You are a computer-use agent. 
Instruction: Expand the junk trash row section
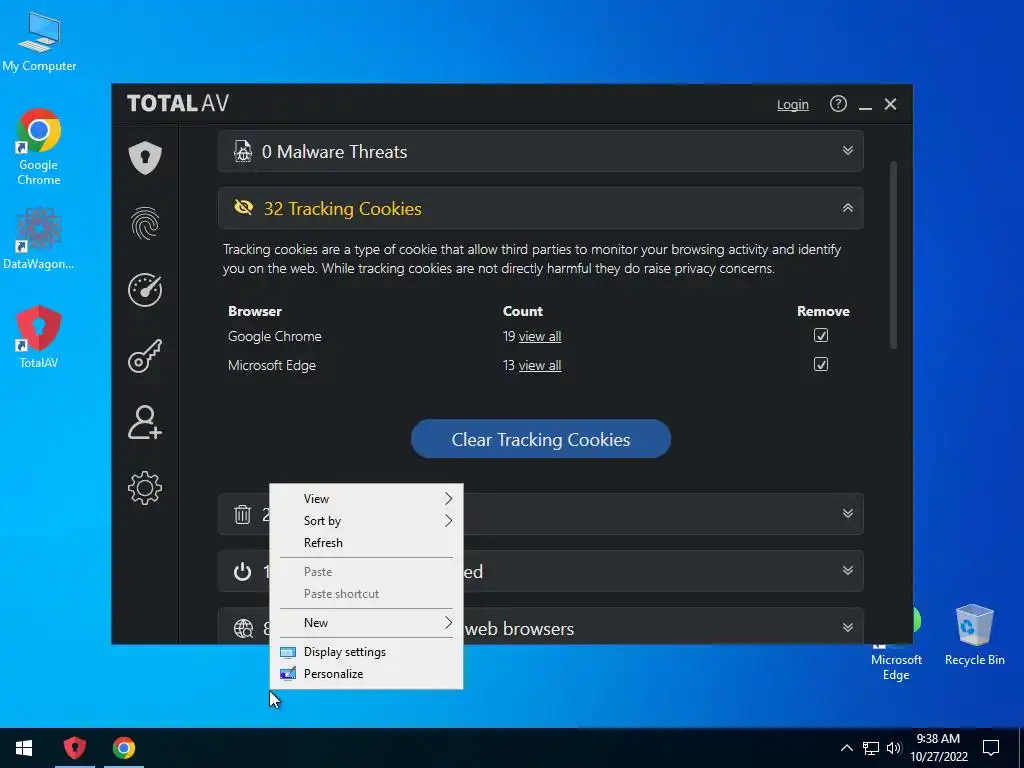(848, 513)
